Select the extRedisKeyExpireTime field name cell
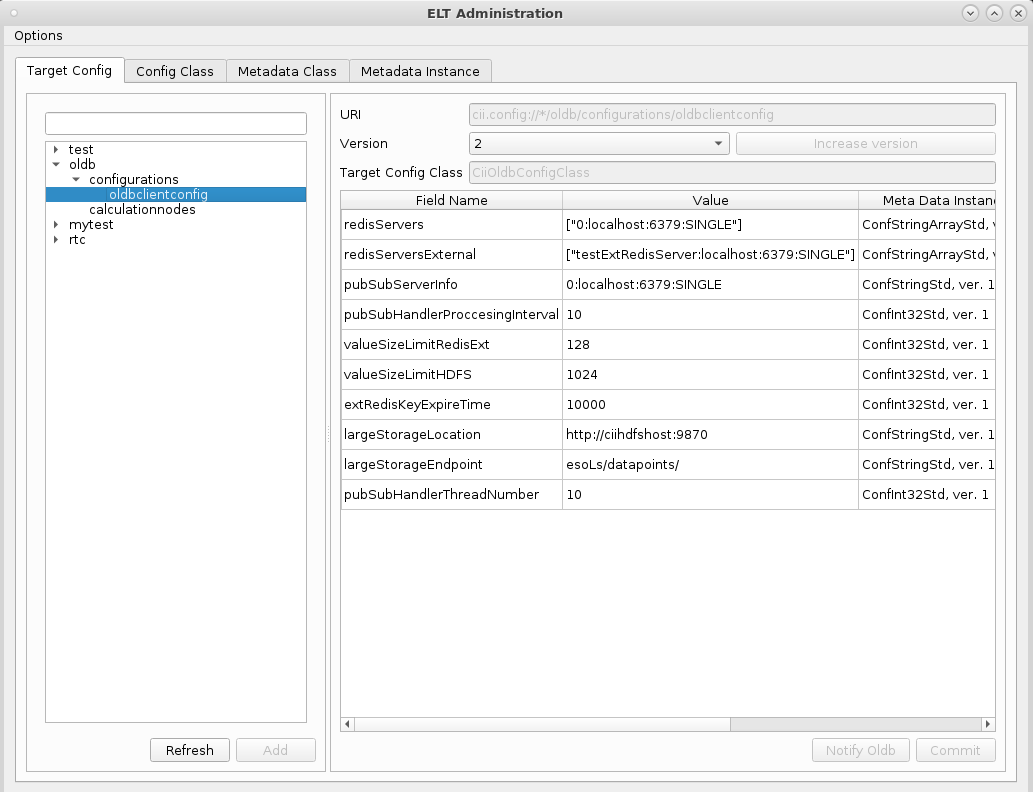This screenshot has height=792, width=1033. (452, 405)
